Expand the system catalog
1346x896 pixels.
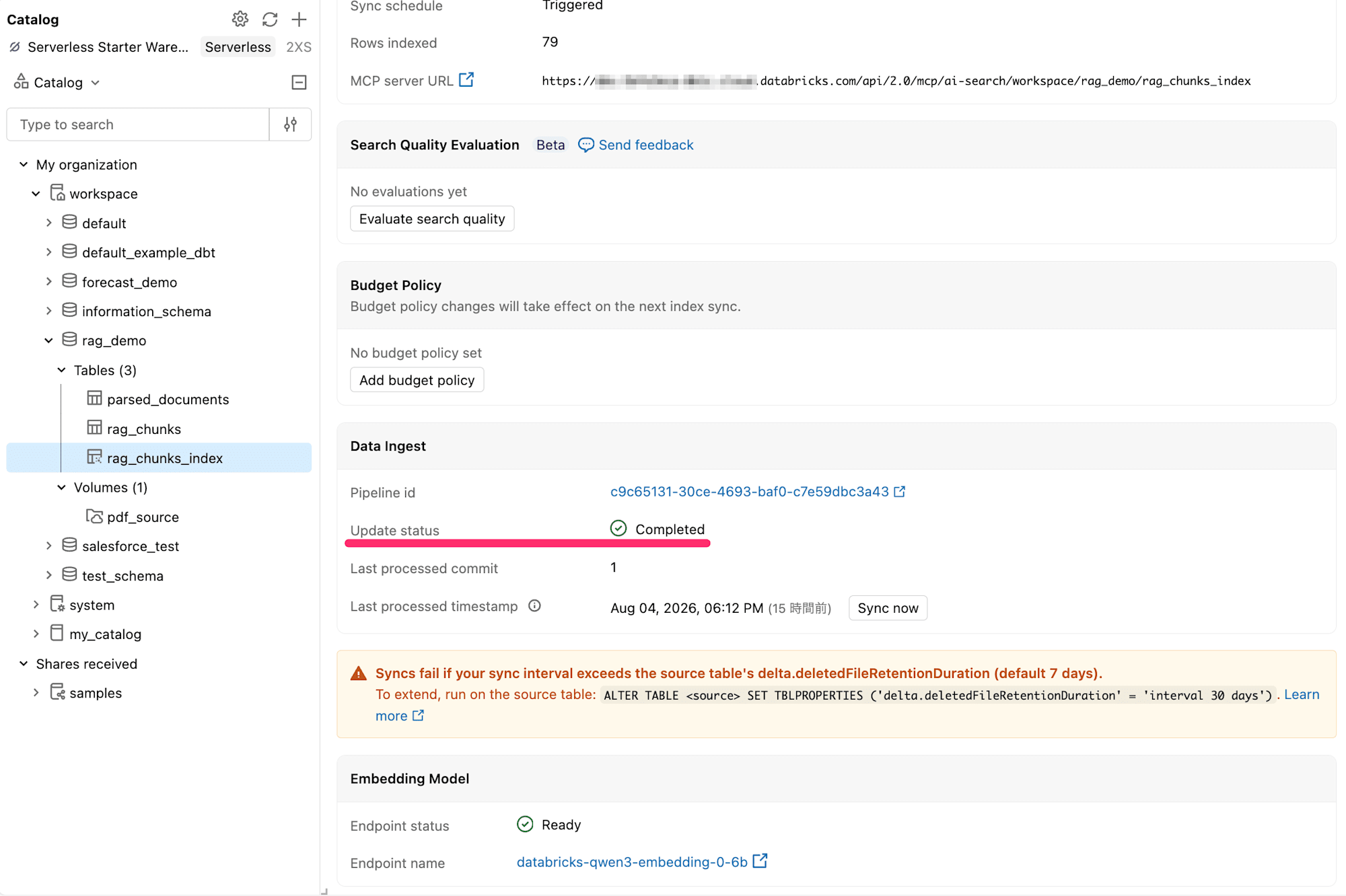click(x=36, y=605)
